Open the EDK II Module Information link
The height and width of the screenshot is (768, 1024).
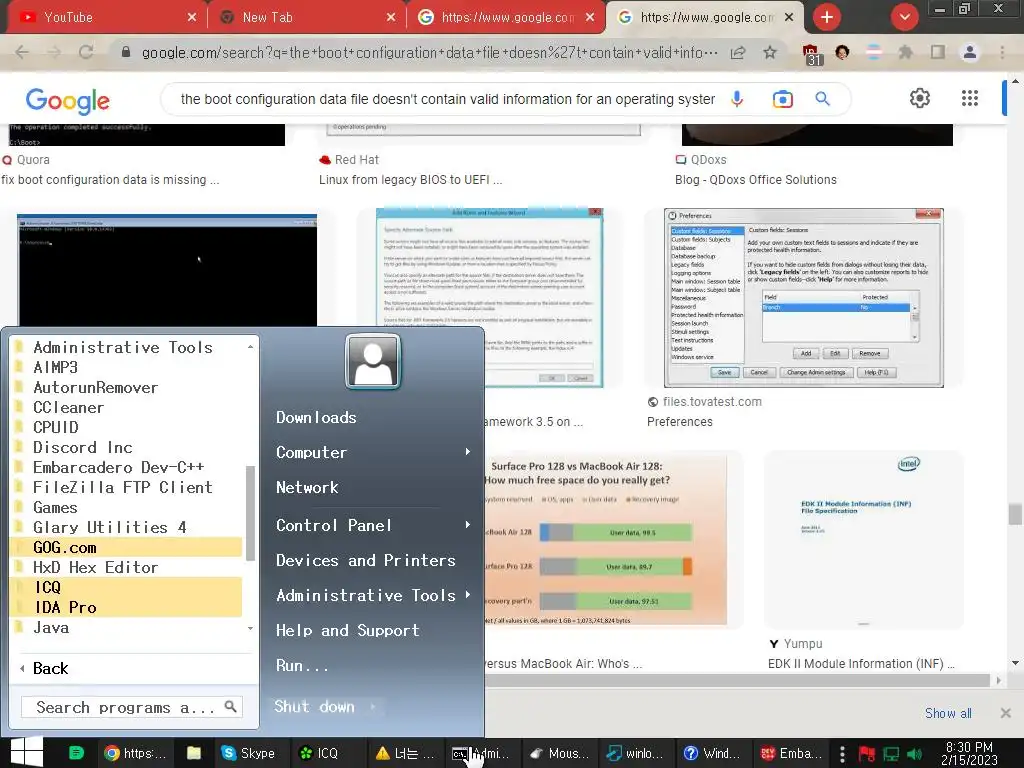861,664
